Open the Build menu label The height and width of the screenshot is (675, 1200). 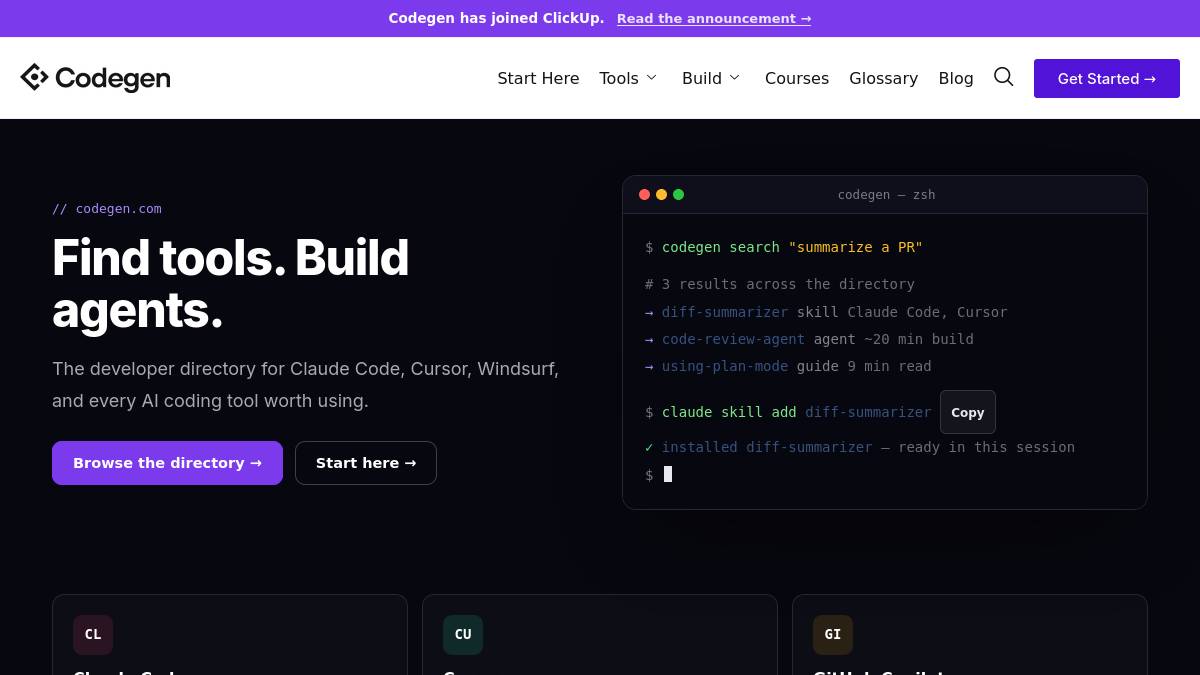point(702,78)
